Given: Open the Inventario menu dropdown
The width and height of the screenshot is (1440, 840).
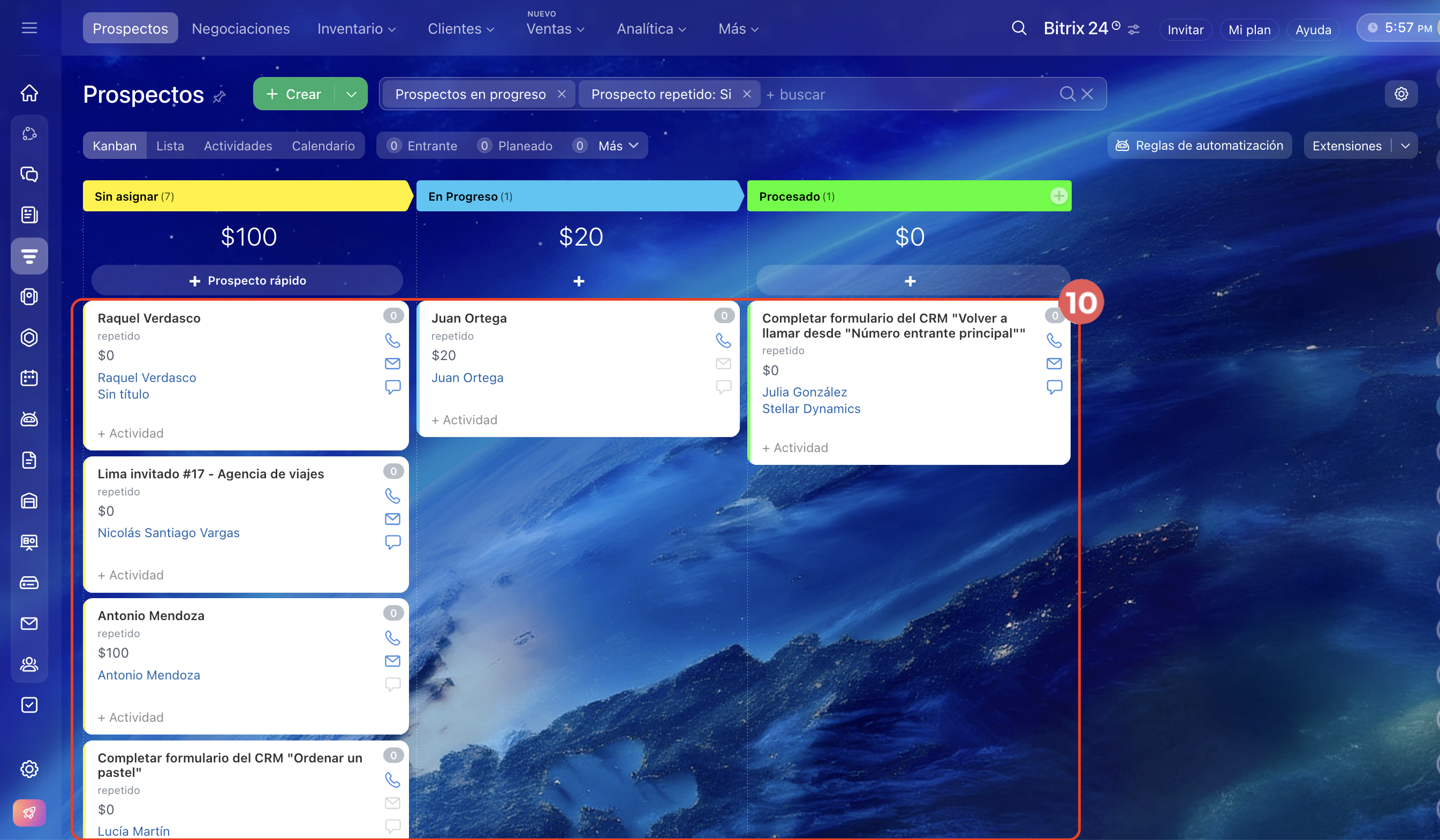Looking at the screenshot, I should [x=357, y=28].
